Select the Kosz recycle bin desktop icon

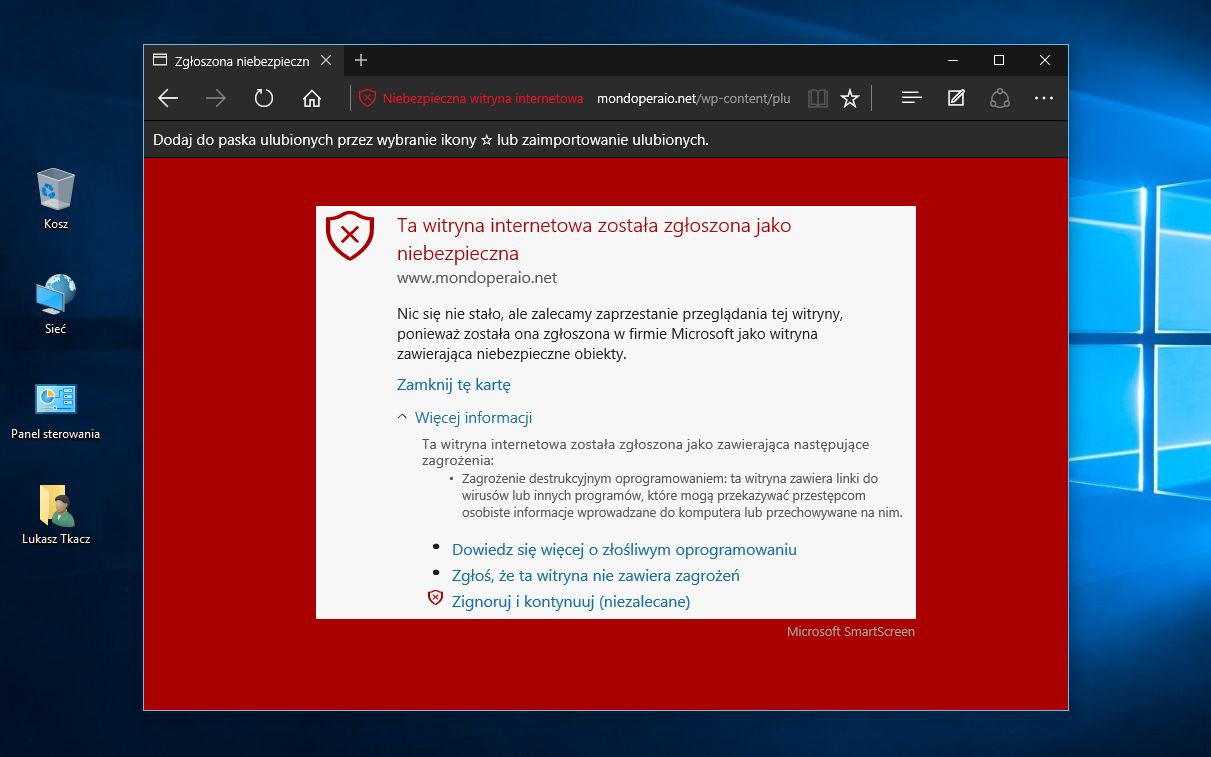point(56,199)
